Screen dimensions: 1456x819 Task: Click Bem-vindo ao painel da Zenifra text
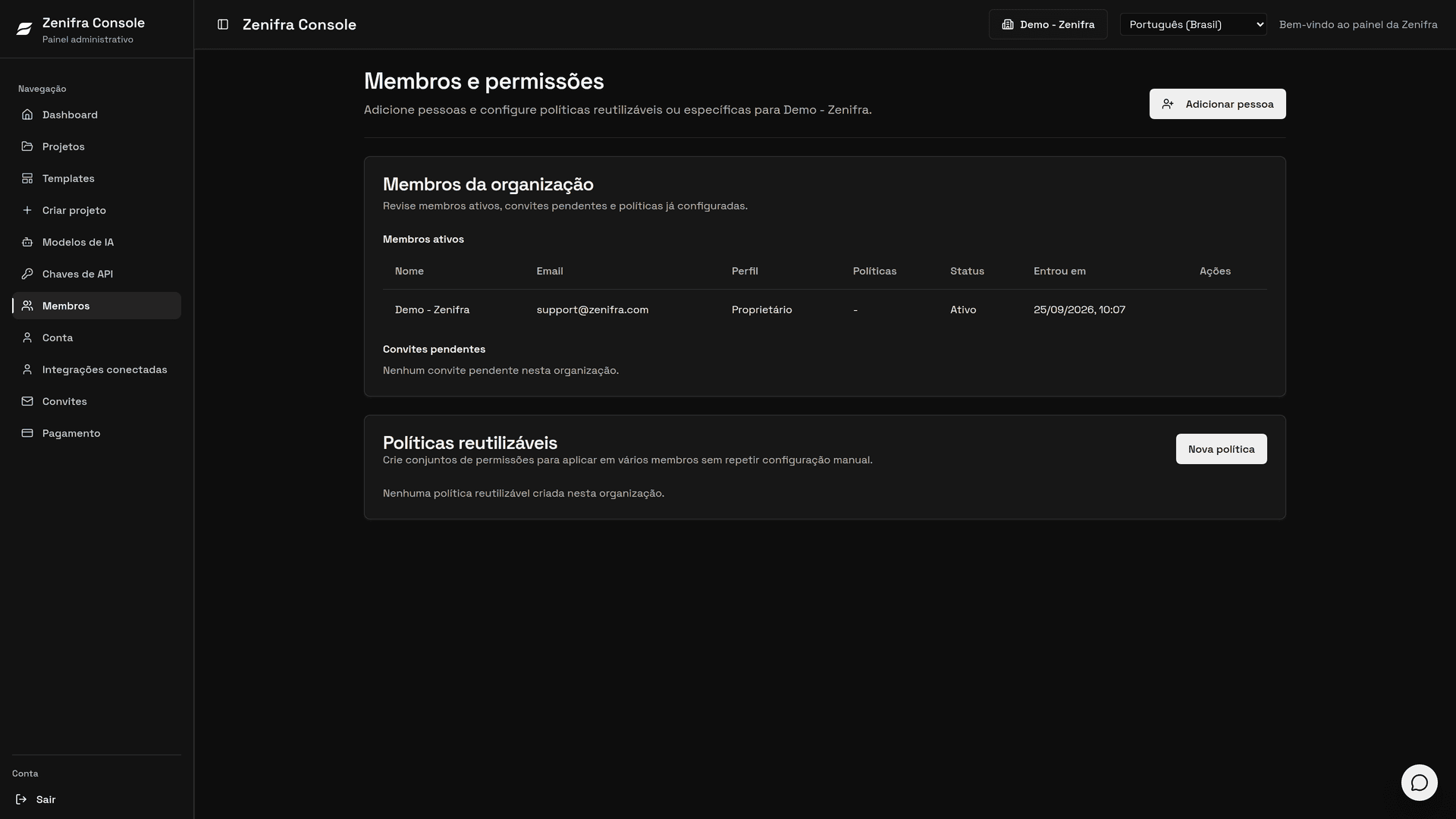click(x=1358, y=24)
